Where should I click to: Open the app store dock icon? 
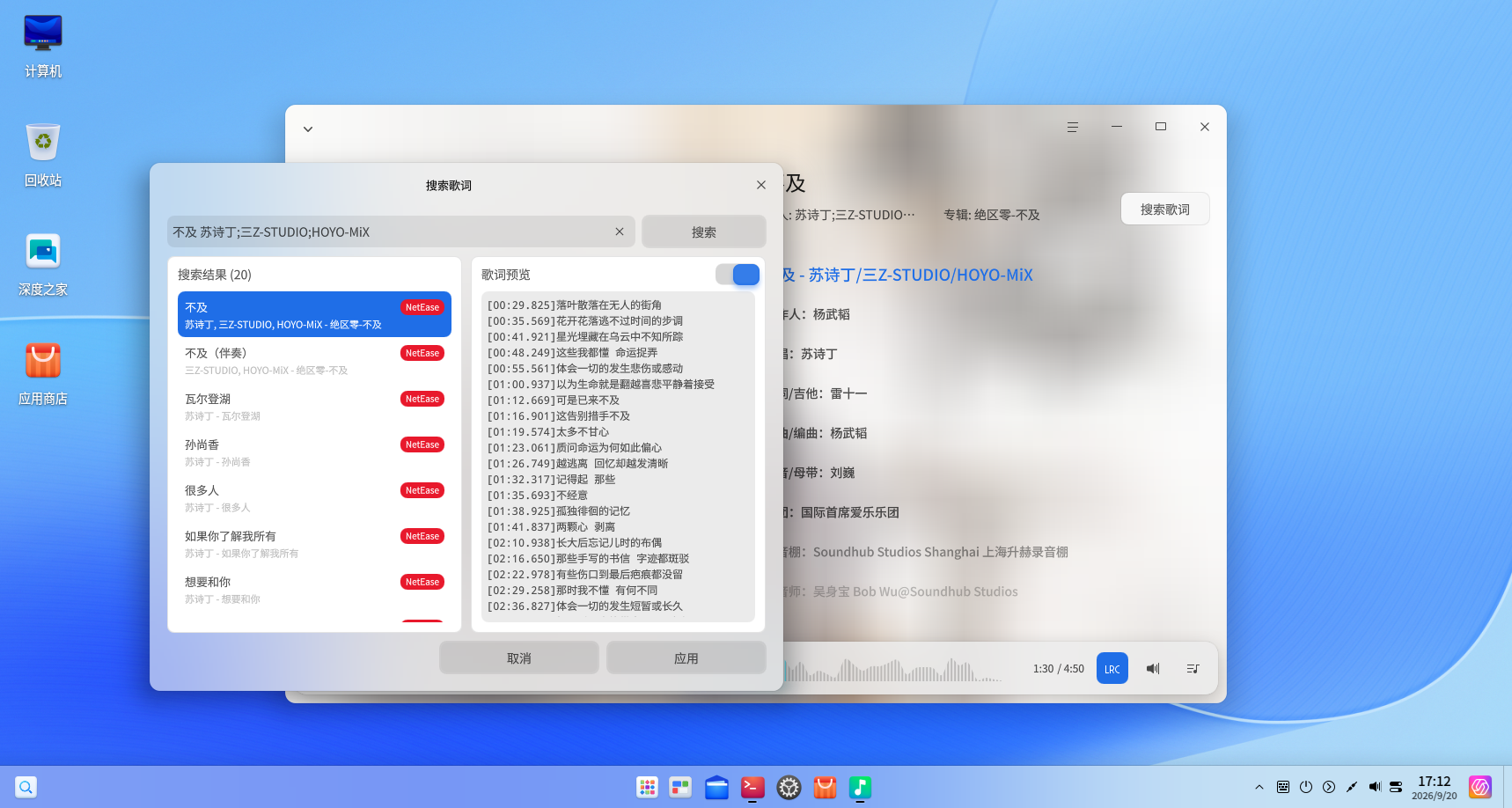coord(825,787)
